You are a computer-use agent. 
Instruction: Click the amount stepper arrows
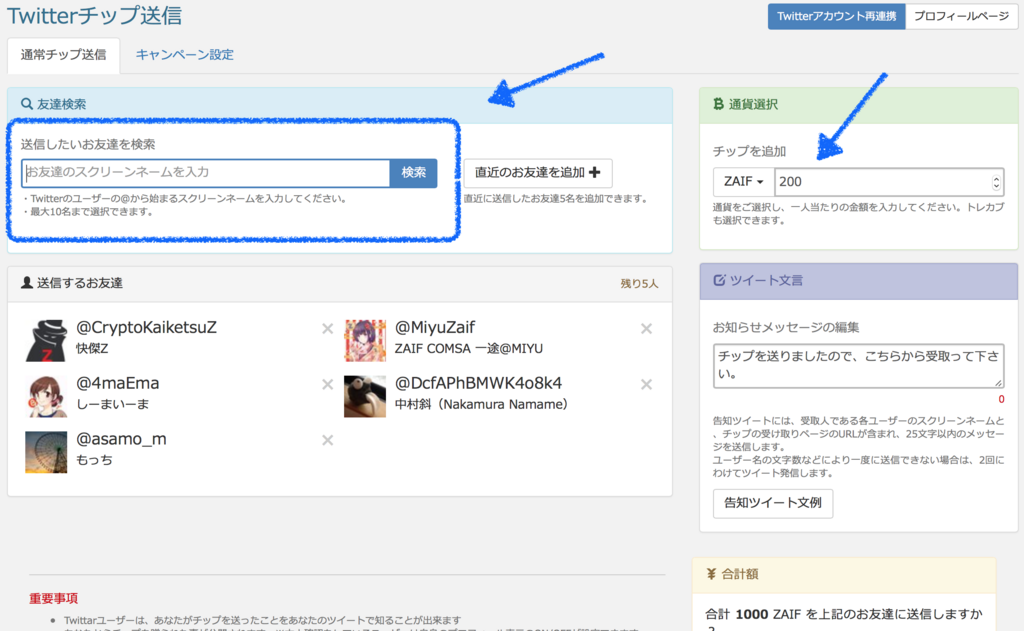click(996, 182)
